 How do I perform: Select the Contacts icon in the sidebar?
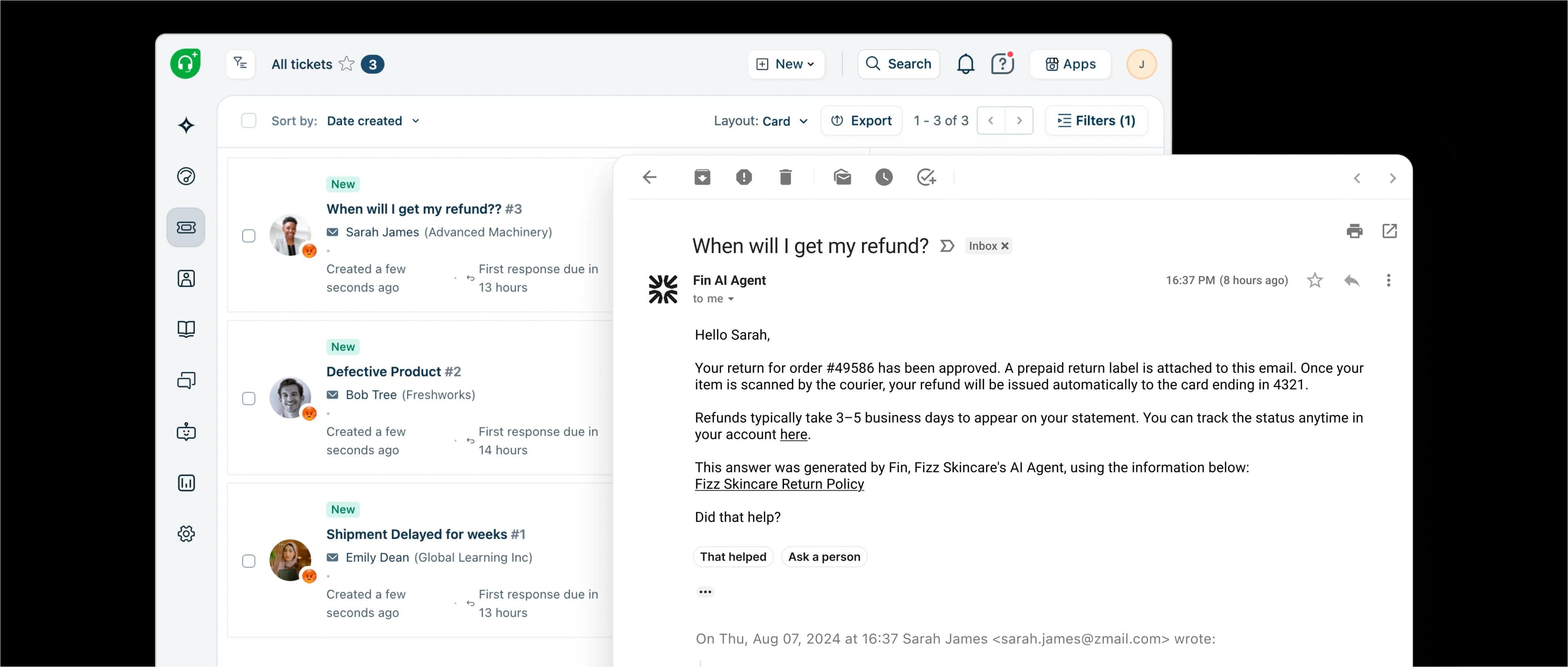pos(186,278)
